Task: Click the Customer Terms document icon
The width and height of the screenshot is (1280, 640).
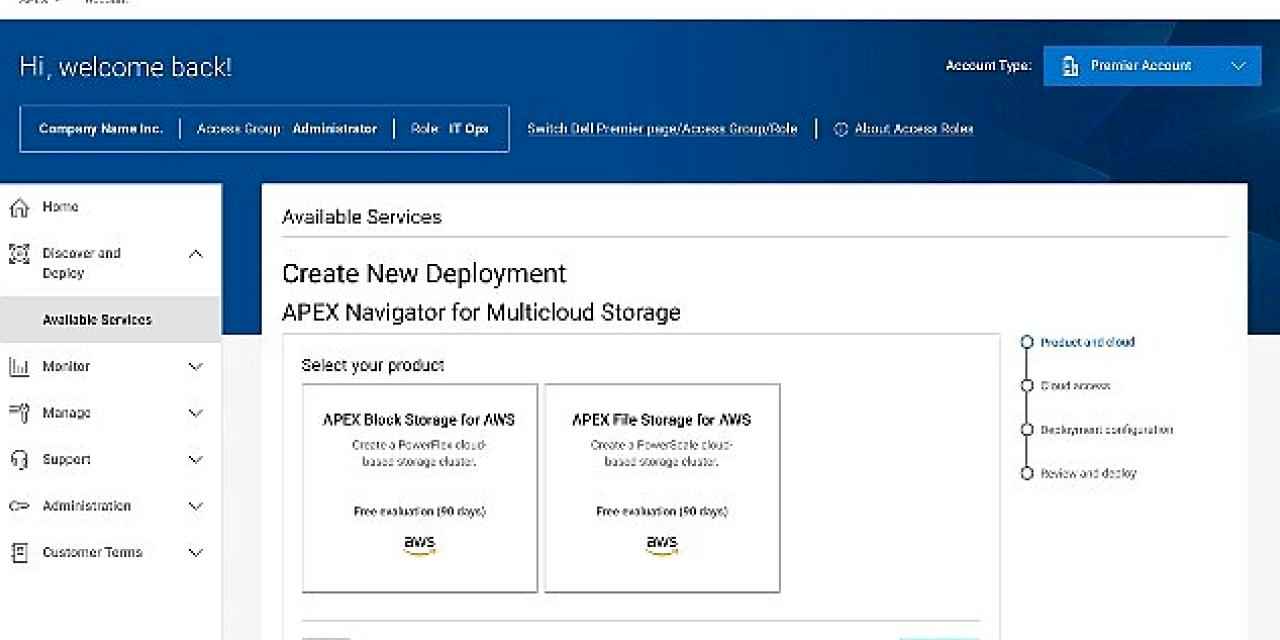Action: click(x=18, y=553)
